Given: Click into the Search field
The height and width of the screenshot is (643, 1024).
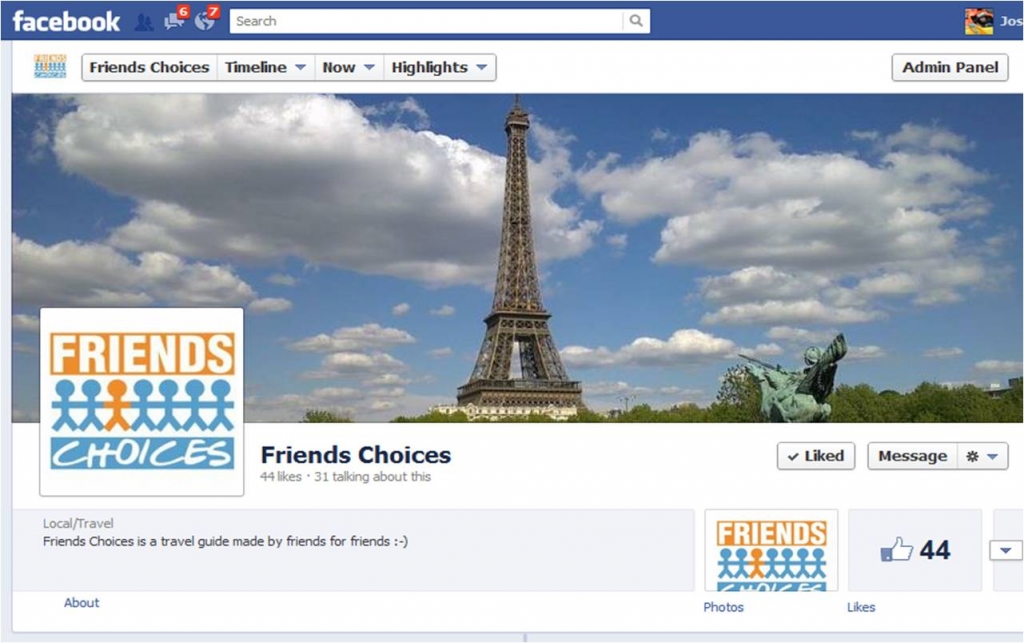Looking at the screenshot, I should click(428, 21).
